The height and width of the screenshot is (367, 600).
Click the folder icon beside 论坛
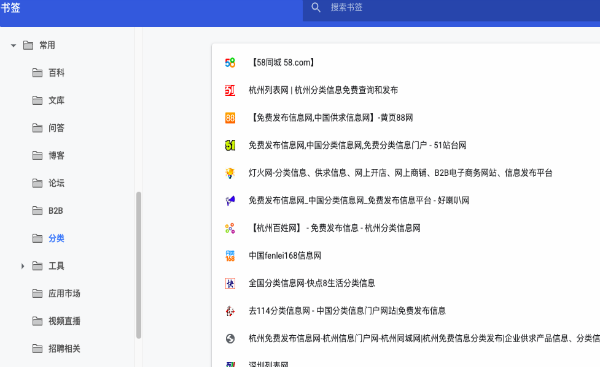[37, 183]
